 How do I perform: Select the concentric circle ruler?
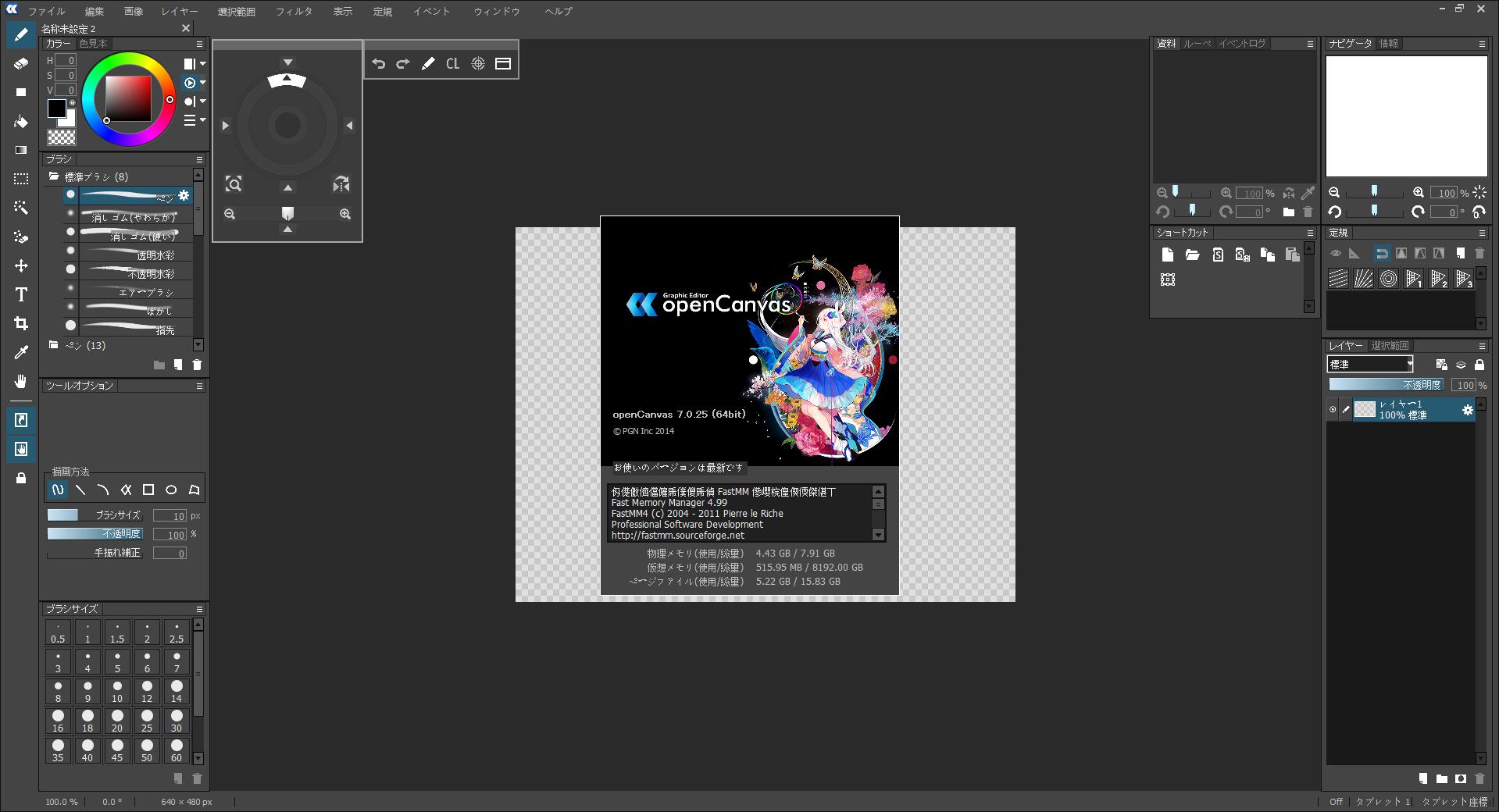click(x=1389, y=279)
